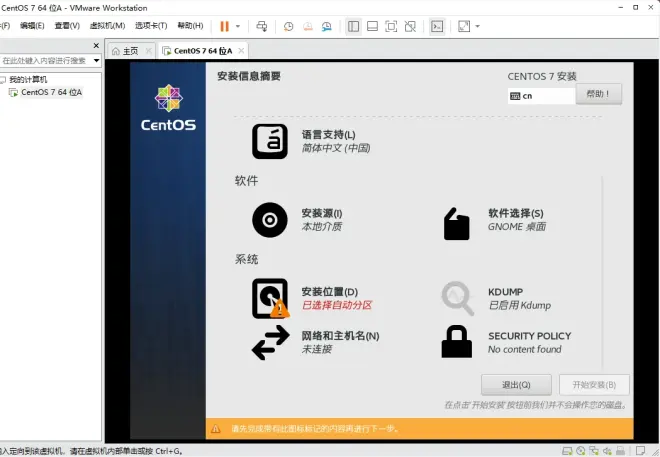Toggle the library sidebar view icon

(x=354, y=27)
